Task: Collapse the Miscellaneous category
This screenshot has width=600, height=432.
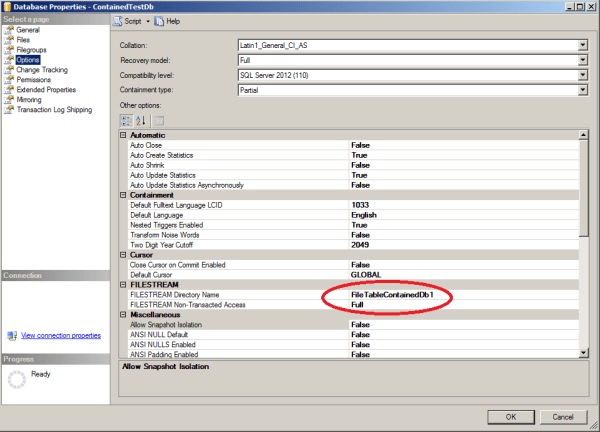Action: [x=123, y=315]
